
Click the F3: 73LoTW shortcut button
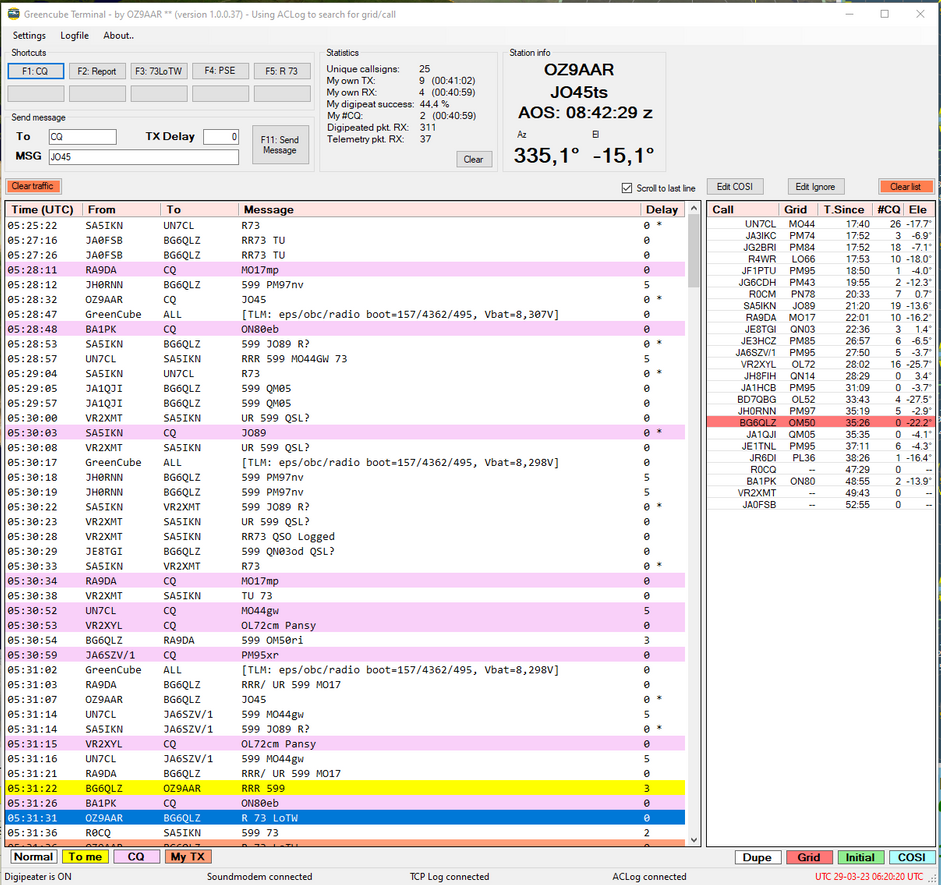coord(158,71)
